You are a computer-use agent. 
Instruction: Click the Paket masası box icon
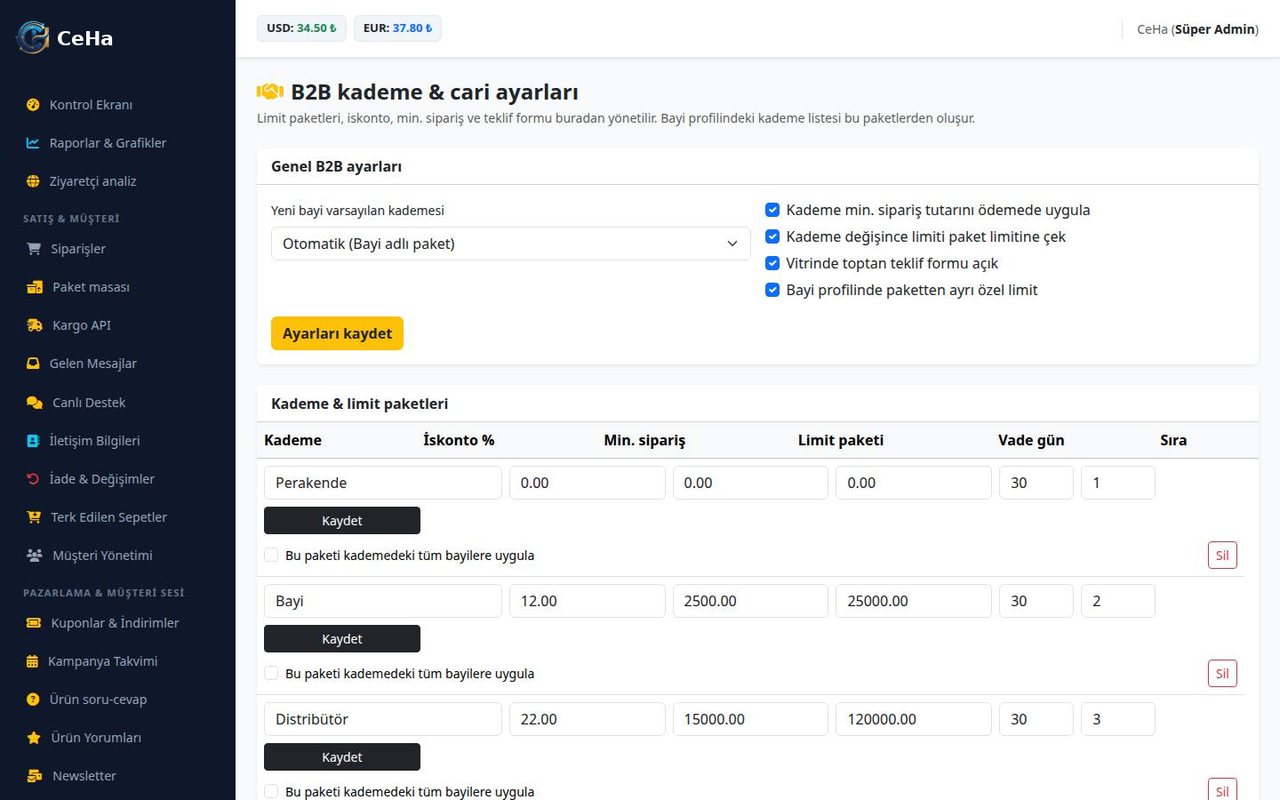(x=35, y=287)
